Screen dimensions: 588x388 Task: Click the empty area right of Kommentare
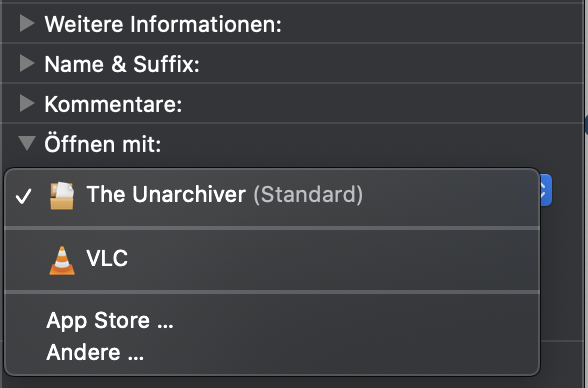pyautogui.click(x=382, y=104)
